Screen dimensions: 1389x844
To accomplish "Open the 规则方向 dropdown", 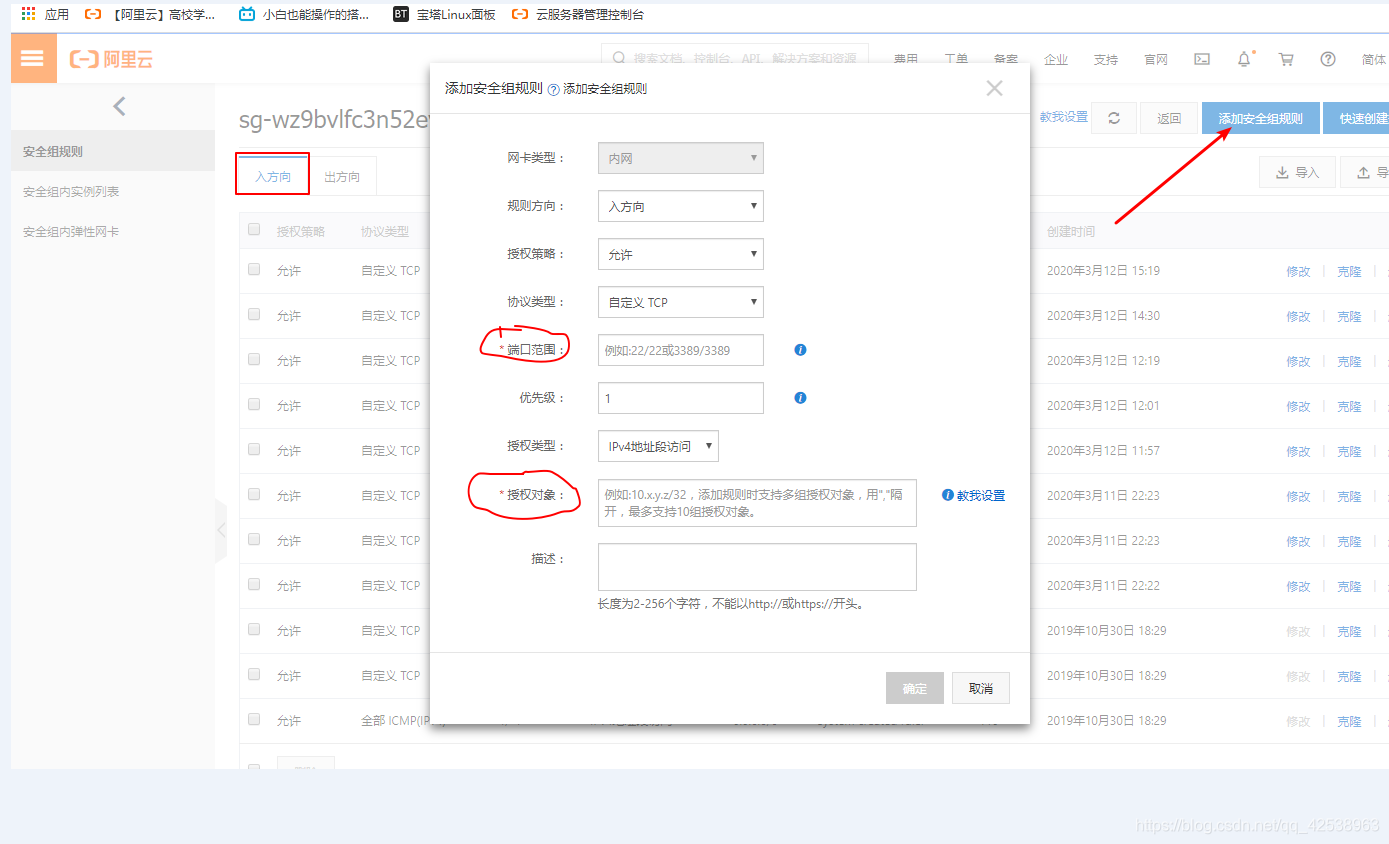I will (x=680, y=206).
